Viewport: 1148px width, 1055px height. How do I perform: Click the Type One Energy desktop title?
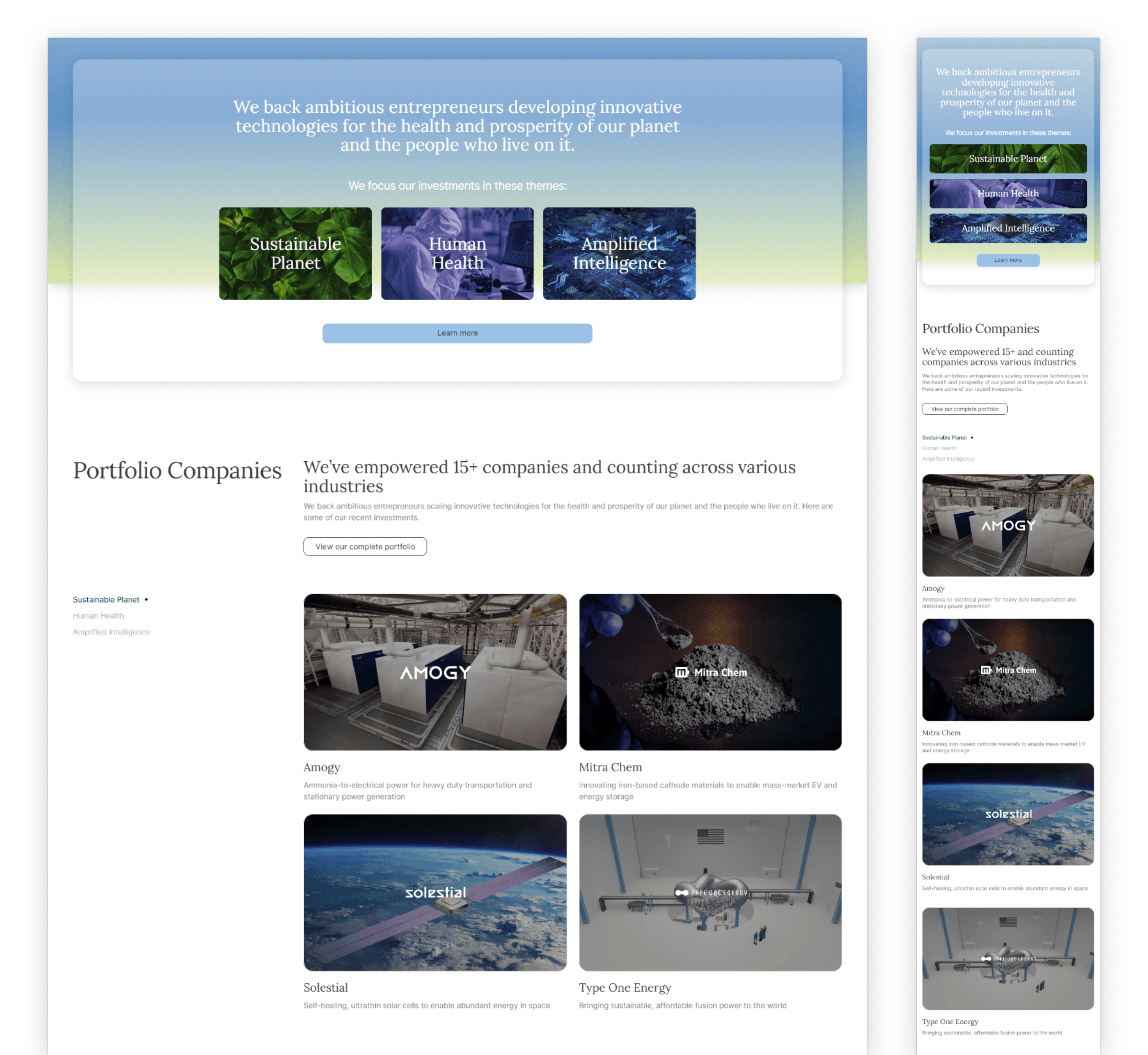pos(625,987)
